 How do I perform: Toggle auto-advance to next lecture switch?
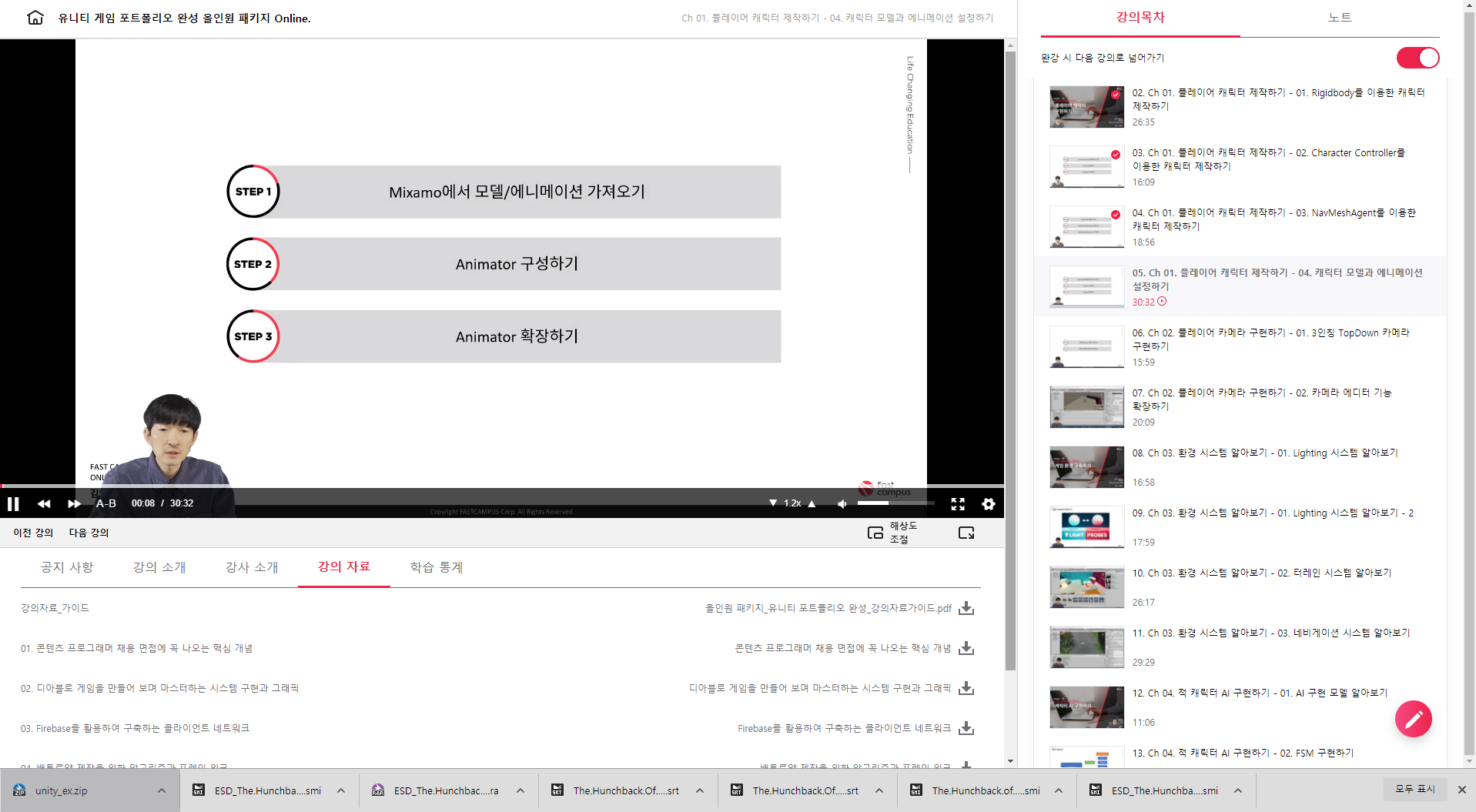tap(1418, 58)
